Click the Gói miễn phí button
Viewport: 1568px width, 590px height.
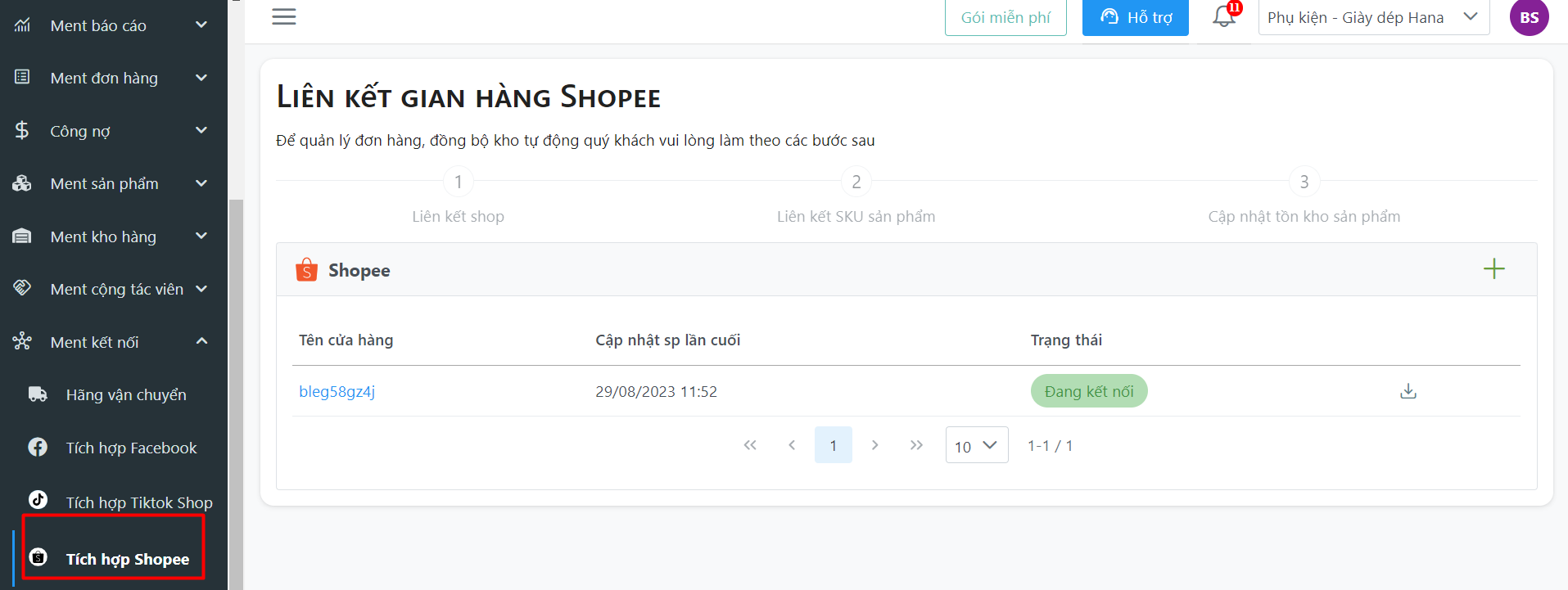[1005, 17]
